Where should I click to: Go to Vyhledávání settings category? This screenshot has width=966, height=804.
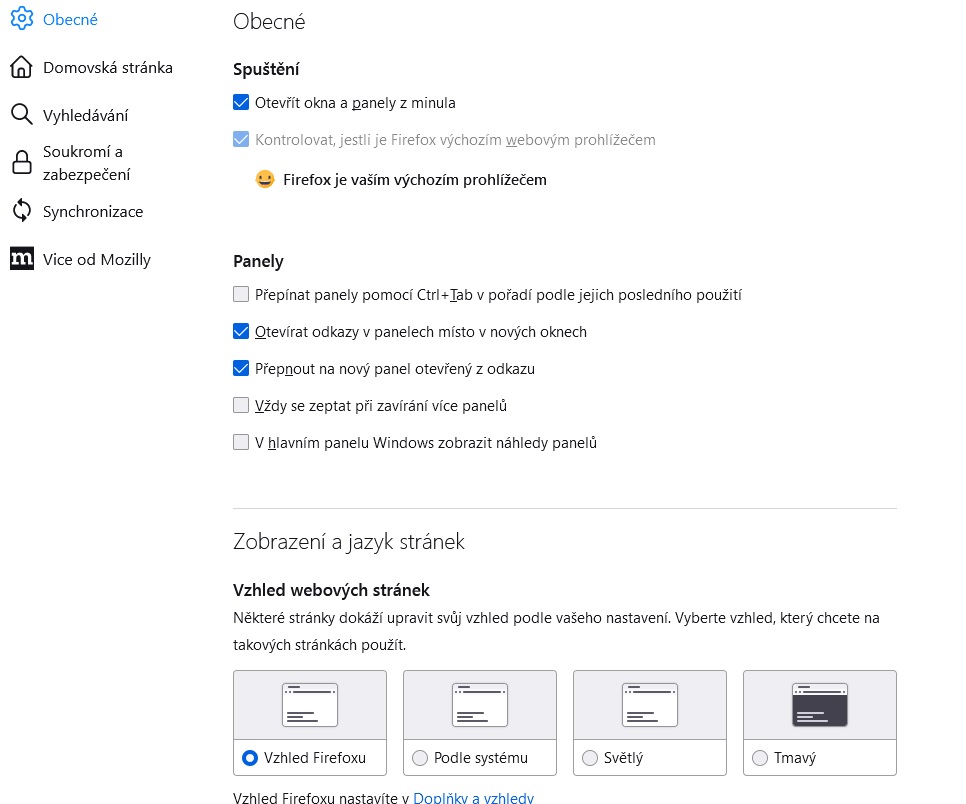coord(85,115)
